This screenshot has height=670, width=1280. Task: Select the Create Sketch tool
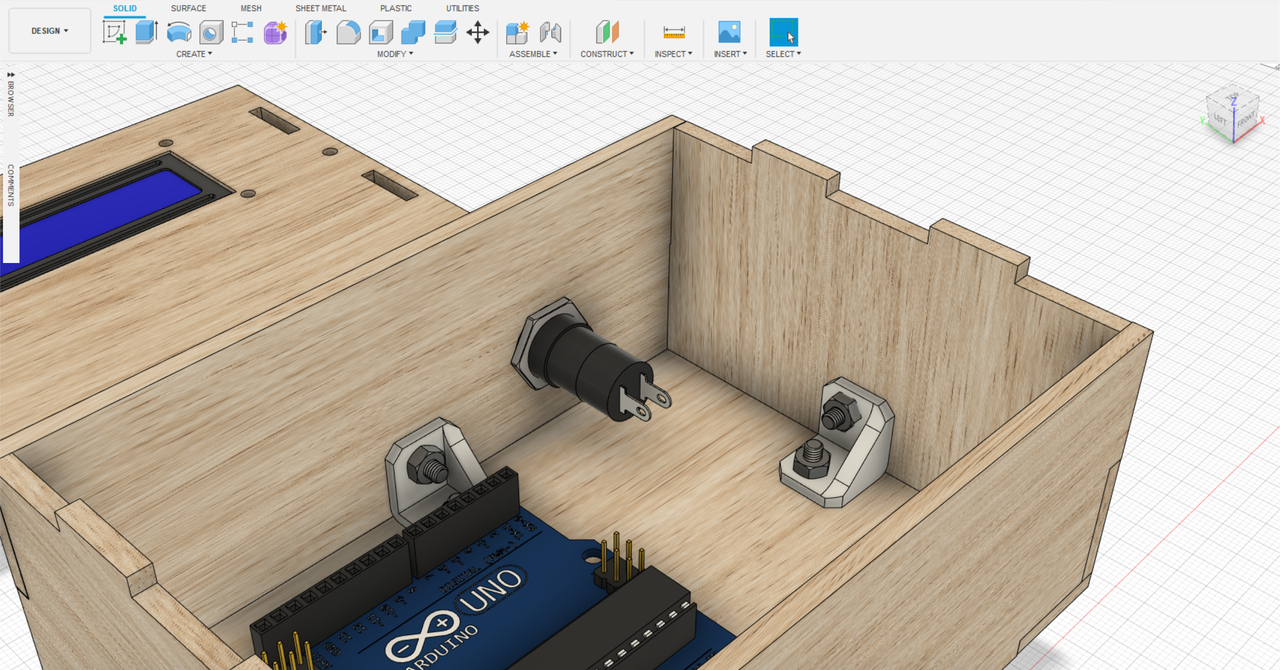[115, 32]
